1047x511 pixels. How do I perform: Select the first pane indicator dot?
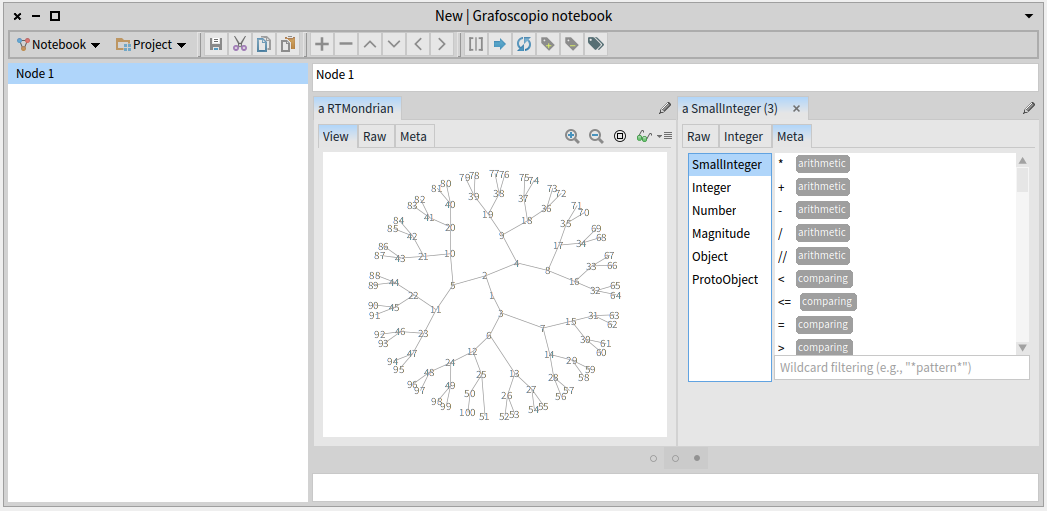pos(653,458)
